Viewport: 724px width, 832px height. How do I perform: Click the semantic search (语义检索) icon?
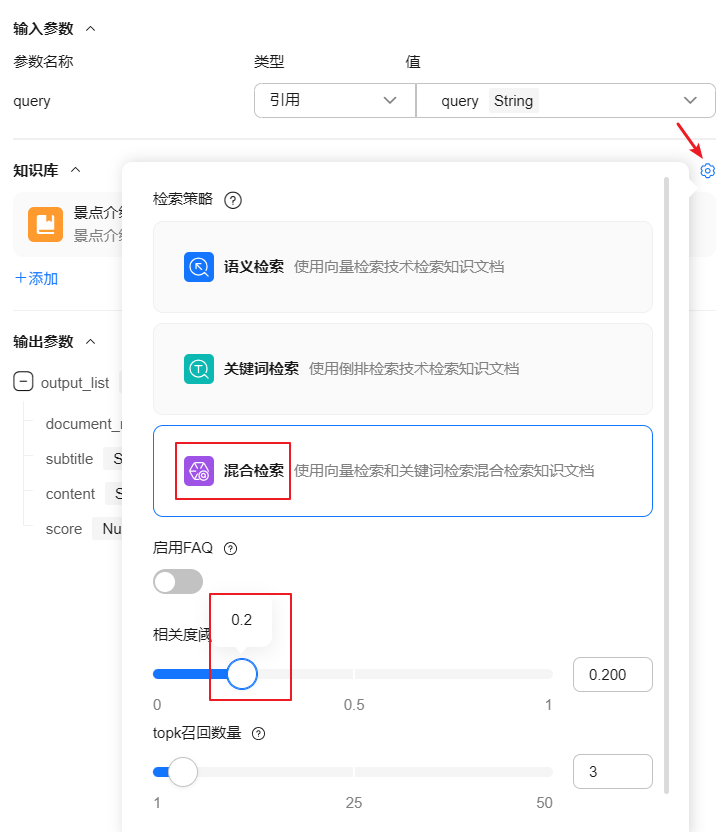point(199,267)
